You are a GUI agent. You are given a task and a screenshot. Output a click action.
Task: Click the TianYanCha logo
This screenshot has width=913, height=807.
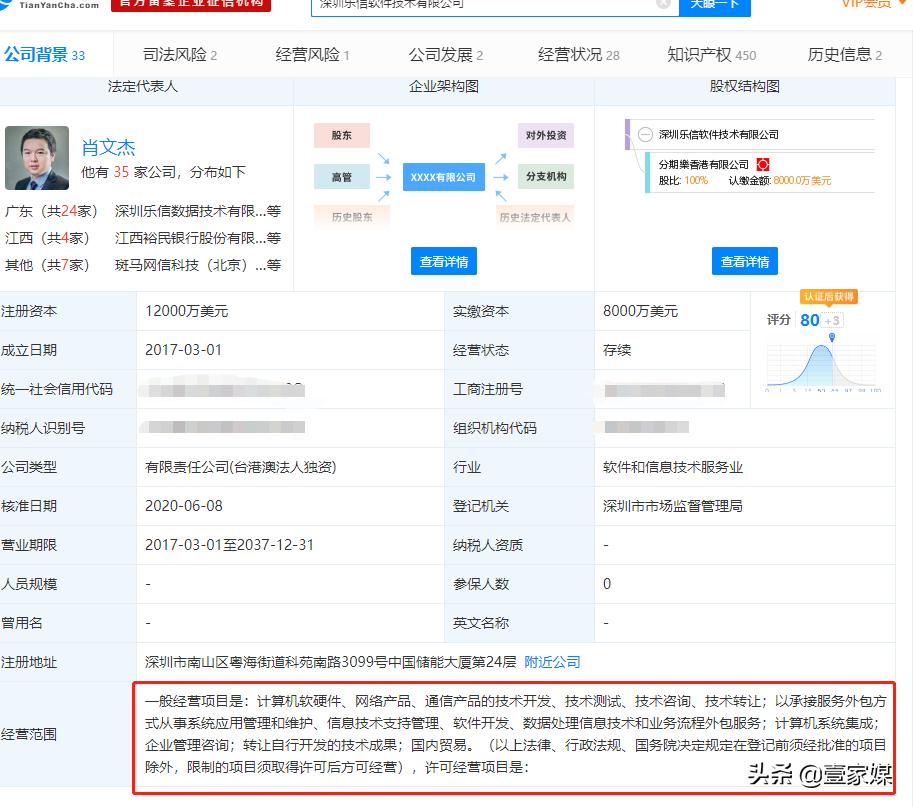(55, 7)
